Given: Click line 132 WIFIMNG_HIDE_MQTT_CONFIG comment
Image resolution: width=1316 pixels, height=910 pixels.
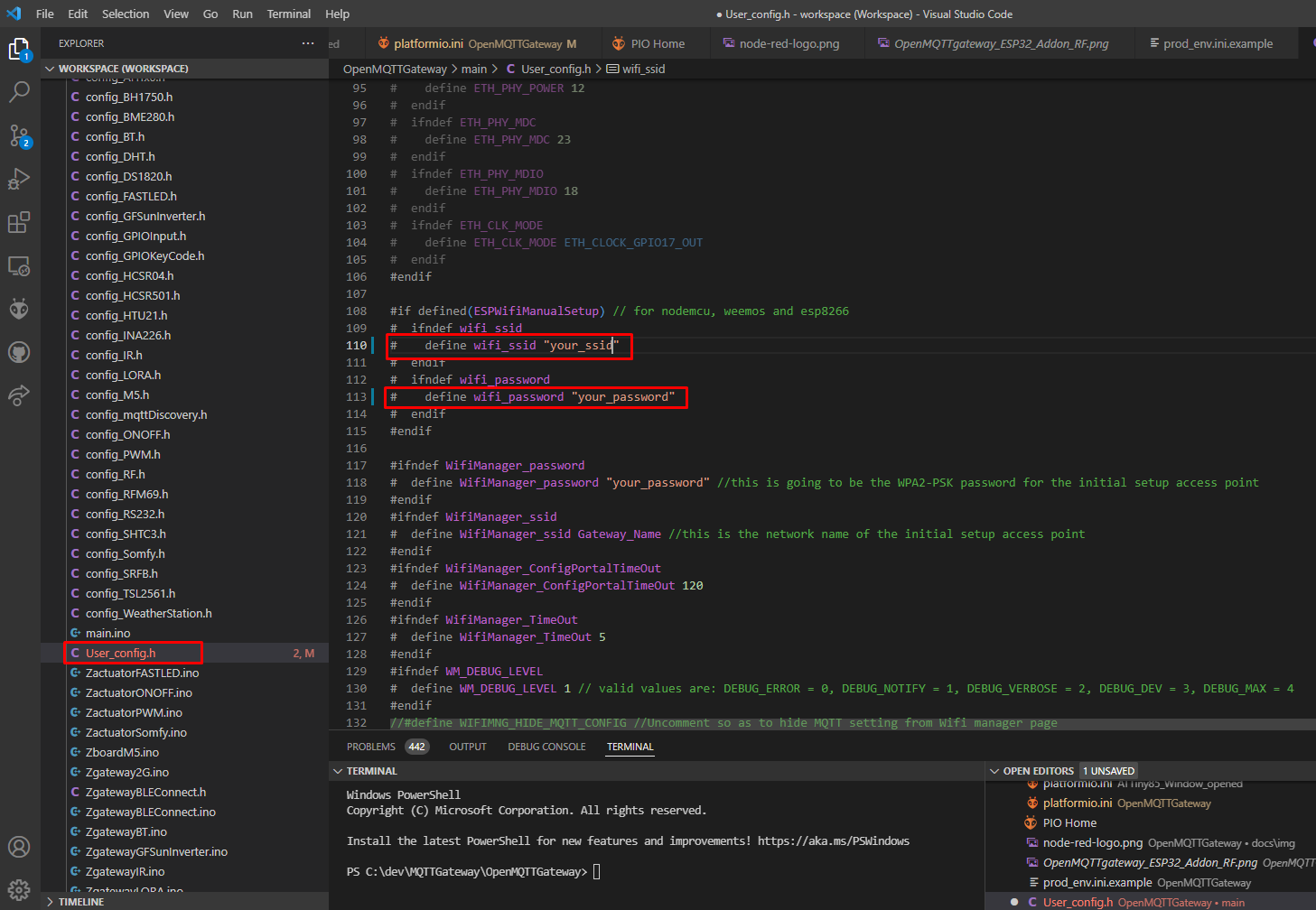Looking at the screenshot, I should (723, 722).
